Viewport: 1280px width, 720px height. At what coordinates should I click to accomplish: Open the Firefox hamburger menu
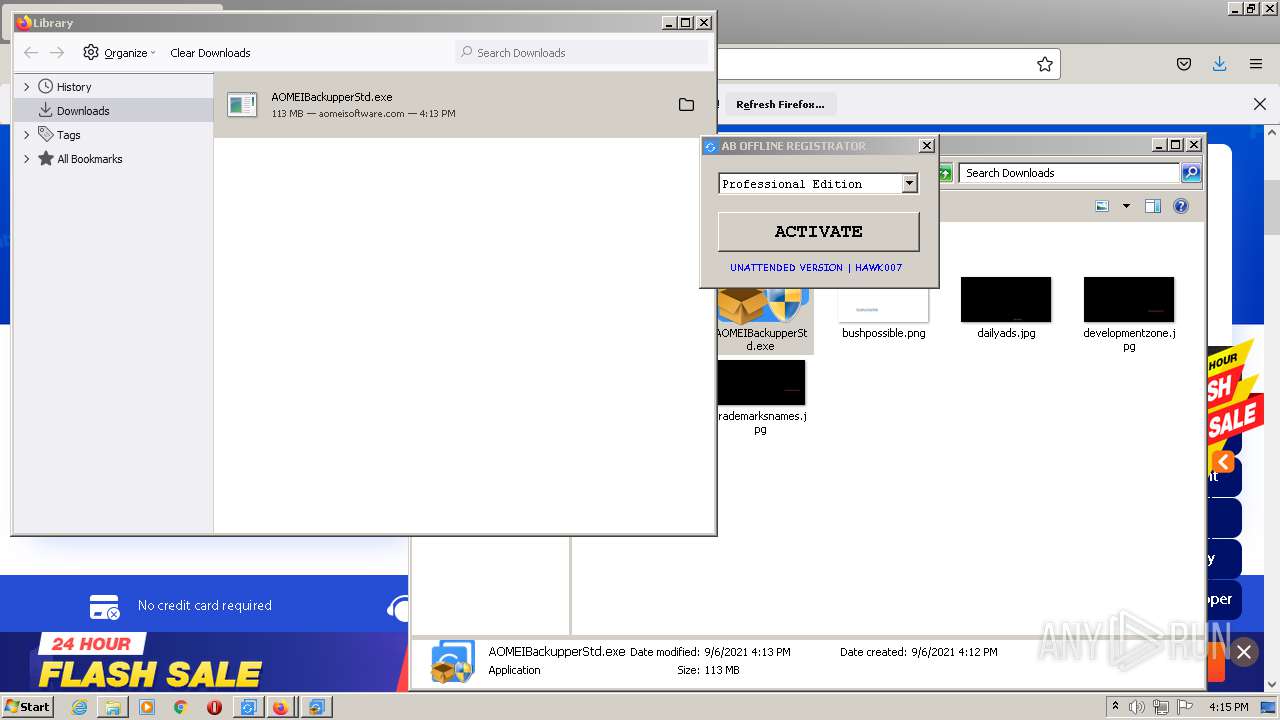1256,64
